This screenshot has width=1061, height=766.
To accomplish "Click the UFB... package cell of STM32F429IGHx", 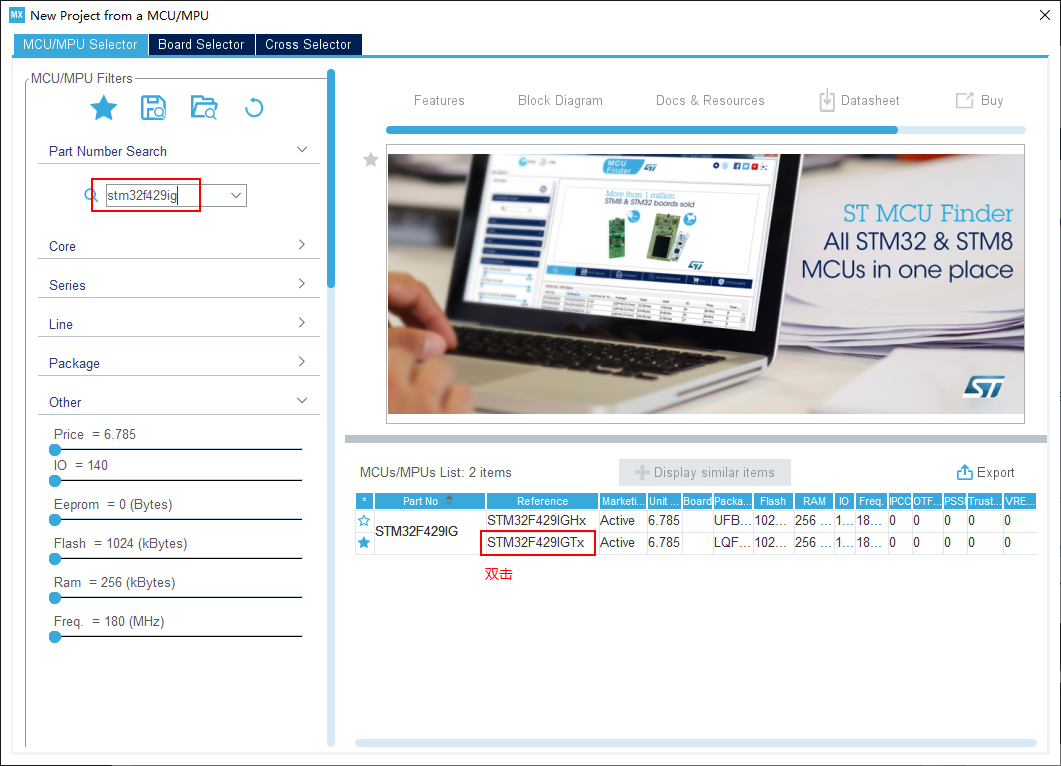I will click(732, 520).
